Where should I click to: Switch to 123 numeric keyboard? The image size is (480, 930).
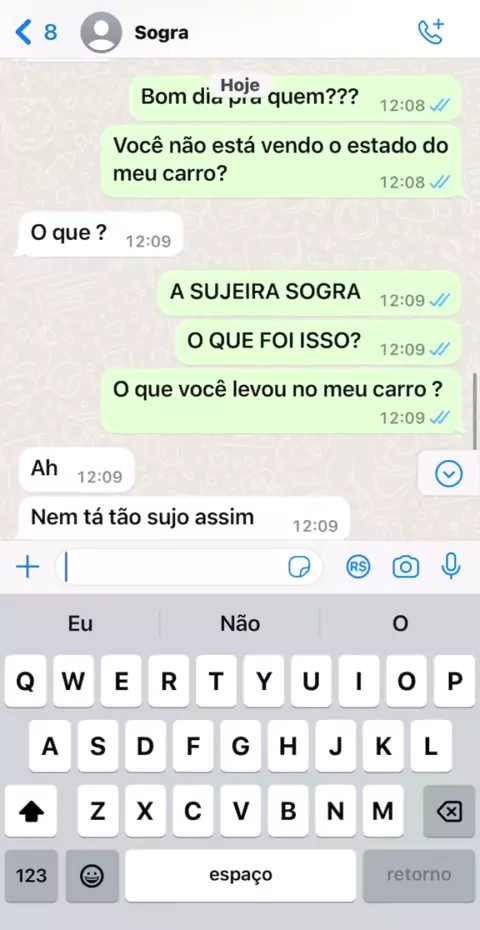tap(31, 875)
